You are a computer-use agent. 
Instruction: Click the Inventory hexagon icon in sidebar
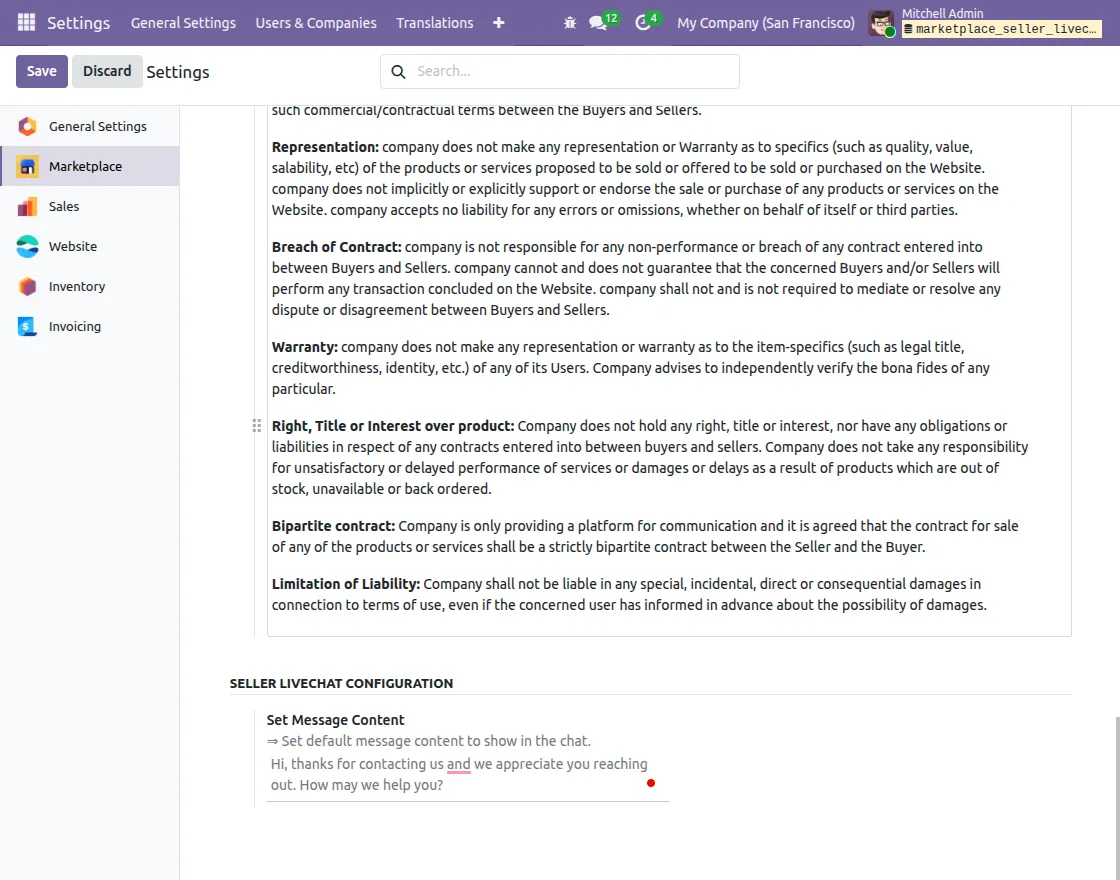[x=27, y=286]
